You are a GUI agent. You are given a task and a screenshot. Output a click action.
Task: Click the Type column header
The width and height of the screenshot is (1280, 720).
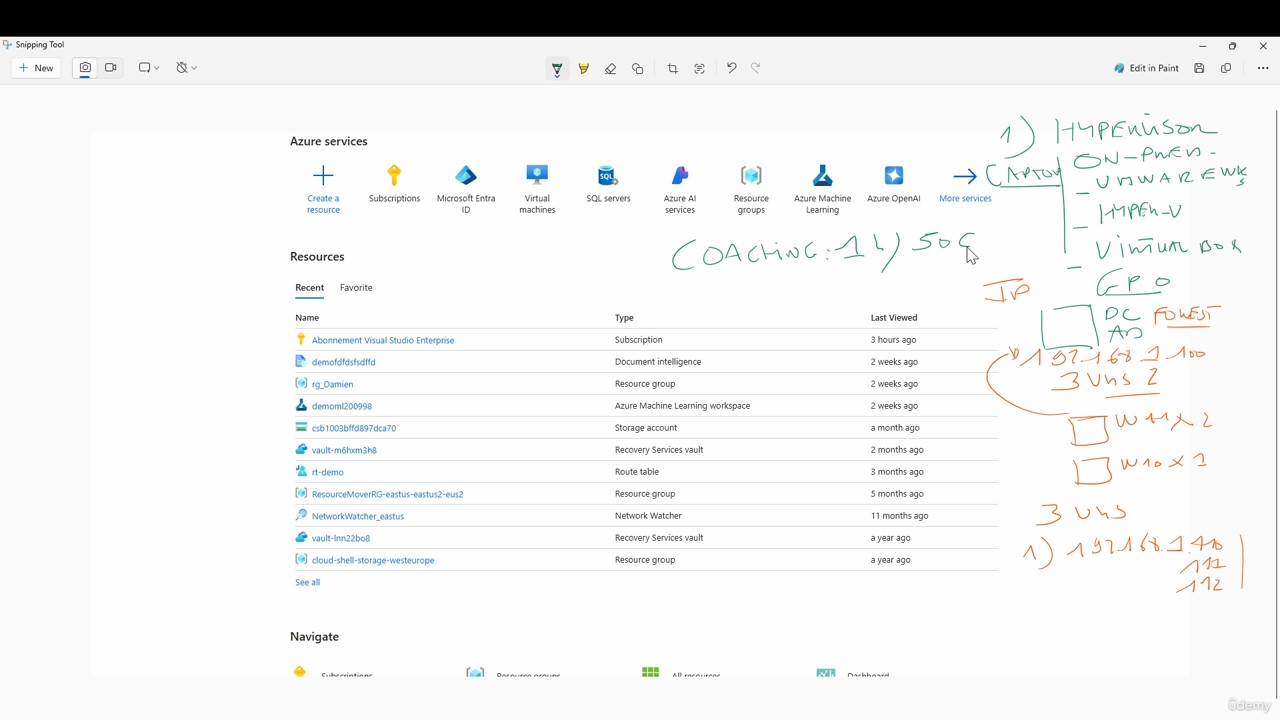[x=624, y=318]
